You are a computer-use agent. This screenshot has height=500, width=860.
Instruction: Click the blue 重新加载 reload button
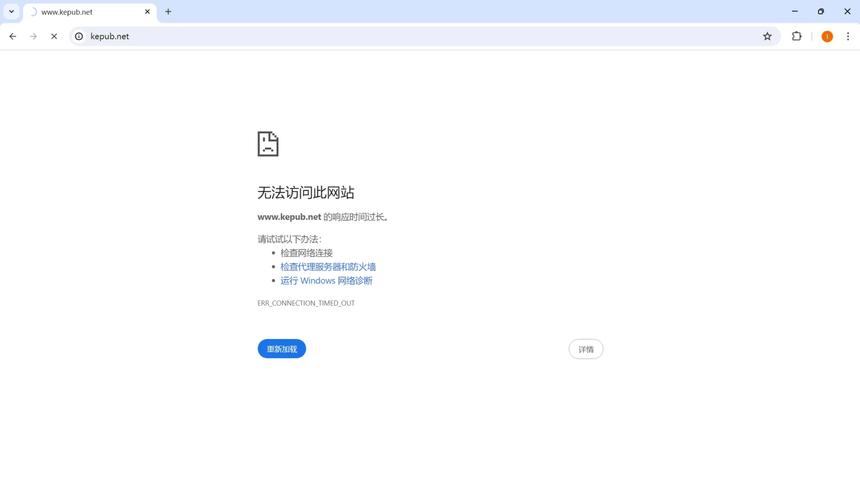coord(282,349)
